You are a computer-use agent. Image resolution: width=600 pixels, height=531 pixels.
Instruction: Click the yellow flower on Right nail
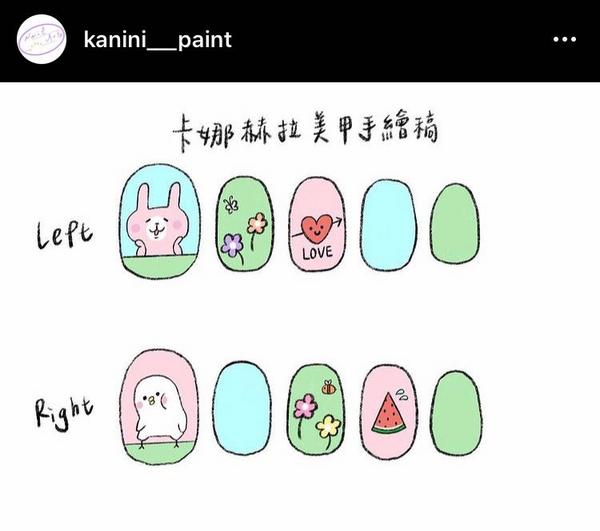(x=328, y=426)
